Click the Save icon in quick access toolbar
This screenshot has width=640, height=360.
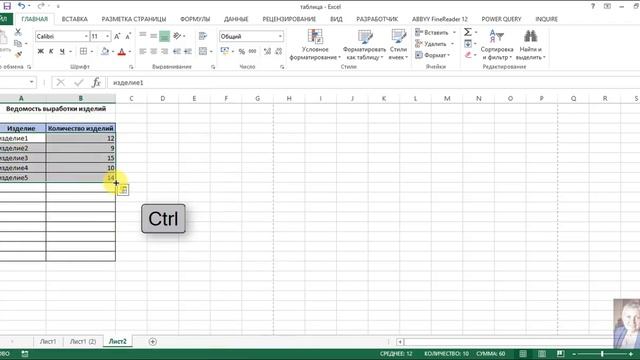7,6
